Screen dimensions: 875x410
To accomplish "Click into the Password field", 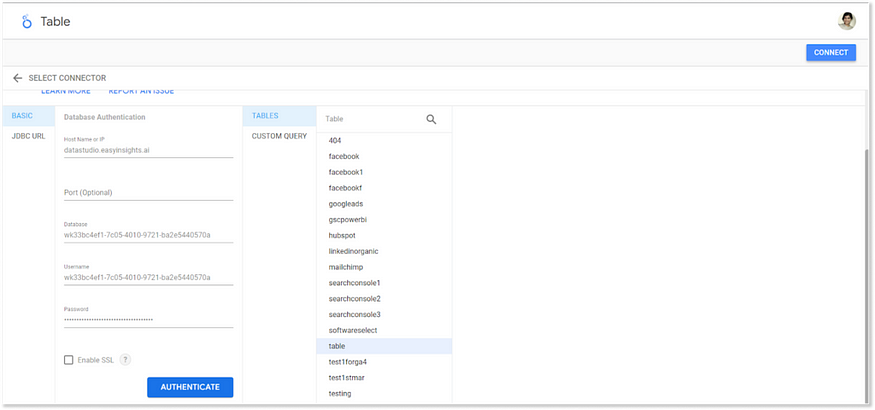I will click(148, 320).
